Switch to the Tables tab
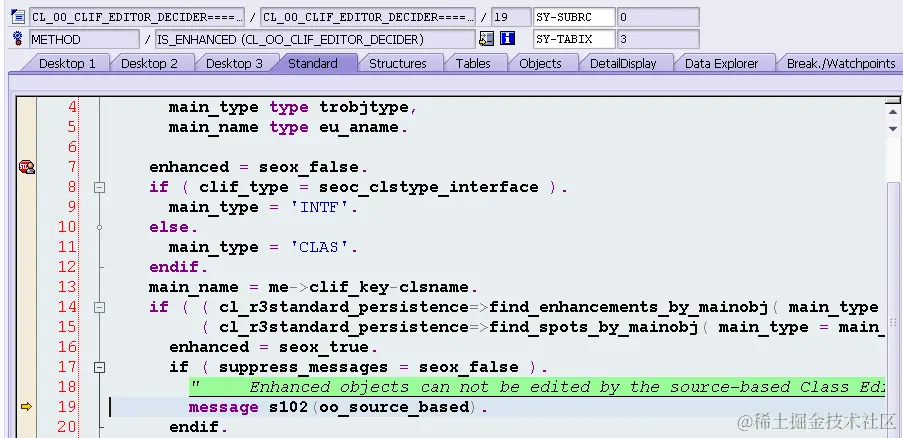Image resolution: width=903 pixels, height=438 pixels. 473,63
